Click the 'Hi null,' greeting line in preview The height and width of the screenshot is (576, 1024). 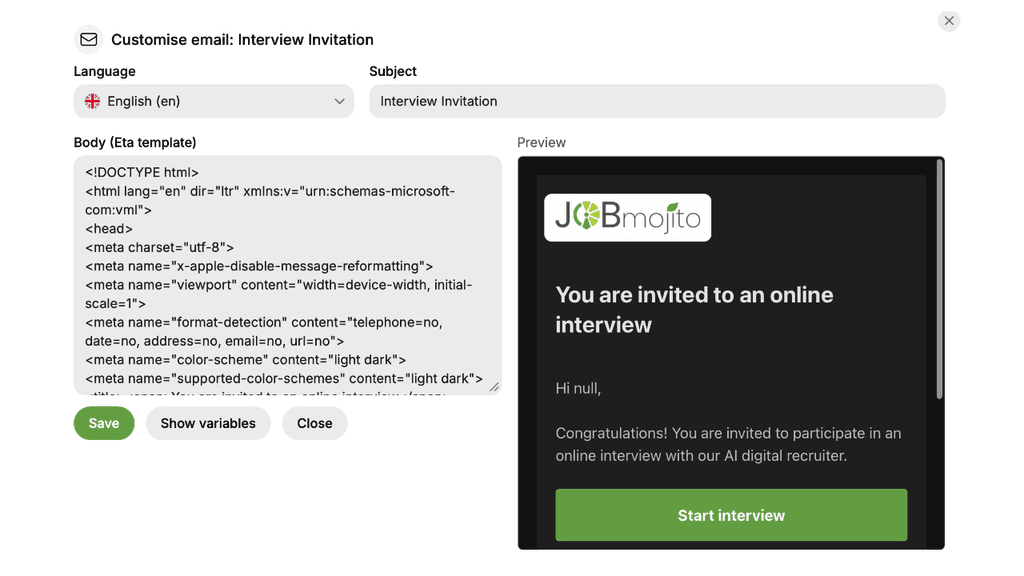[x=578, y=389]
